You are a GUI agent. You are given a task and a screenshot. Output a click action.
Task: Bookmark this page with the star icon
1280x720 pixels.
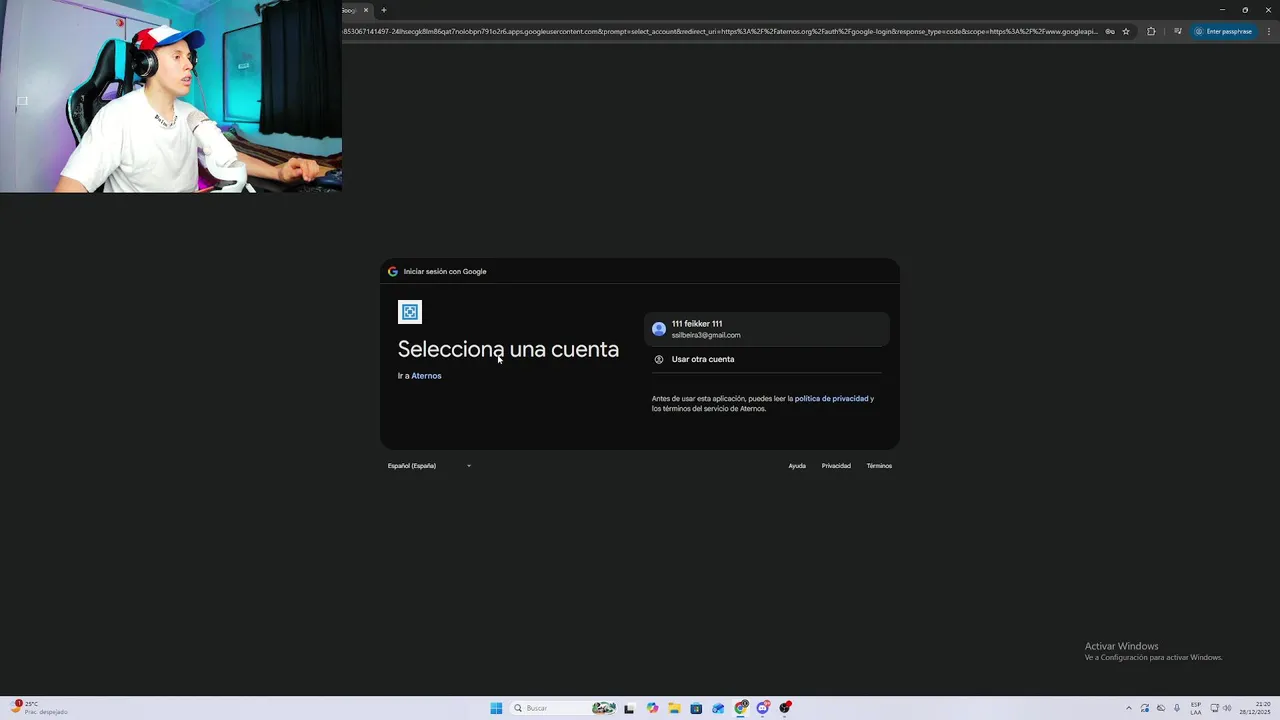(1126, 31)
